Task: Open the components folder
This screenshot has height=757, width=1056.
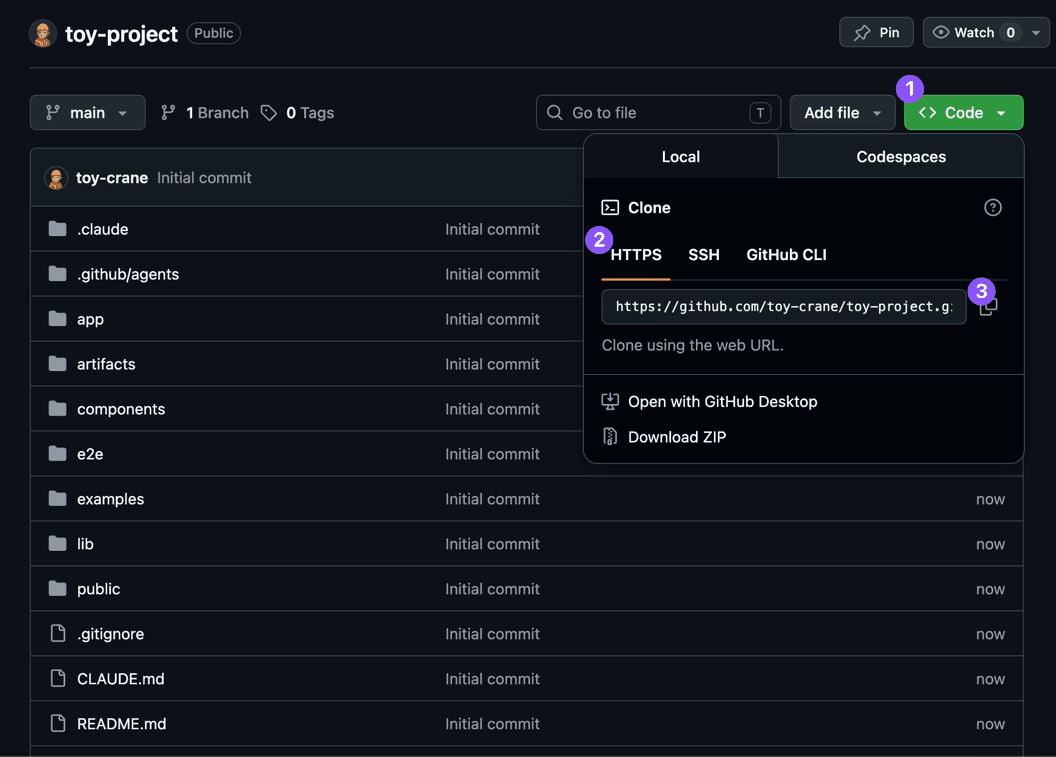Action: click(121, 409)
